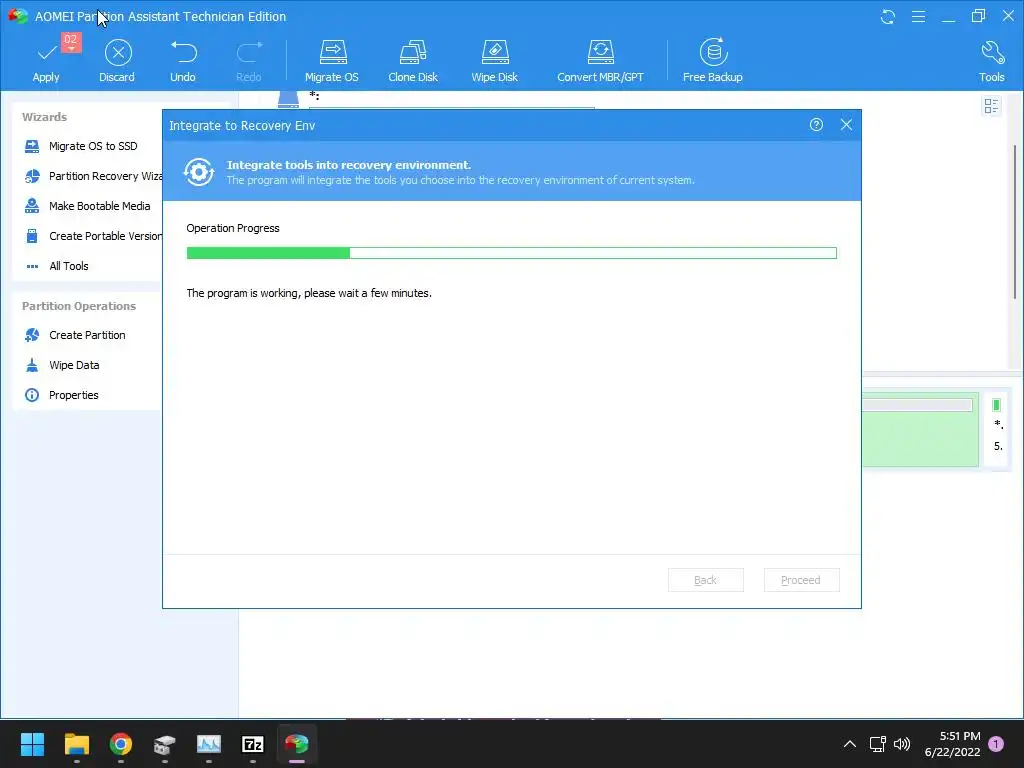Click the pending operations 02 badge
The width and height of the screenshot is (1024, 768).
(71, 41)
